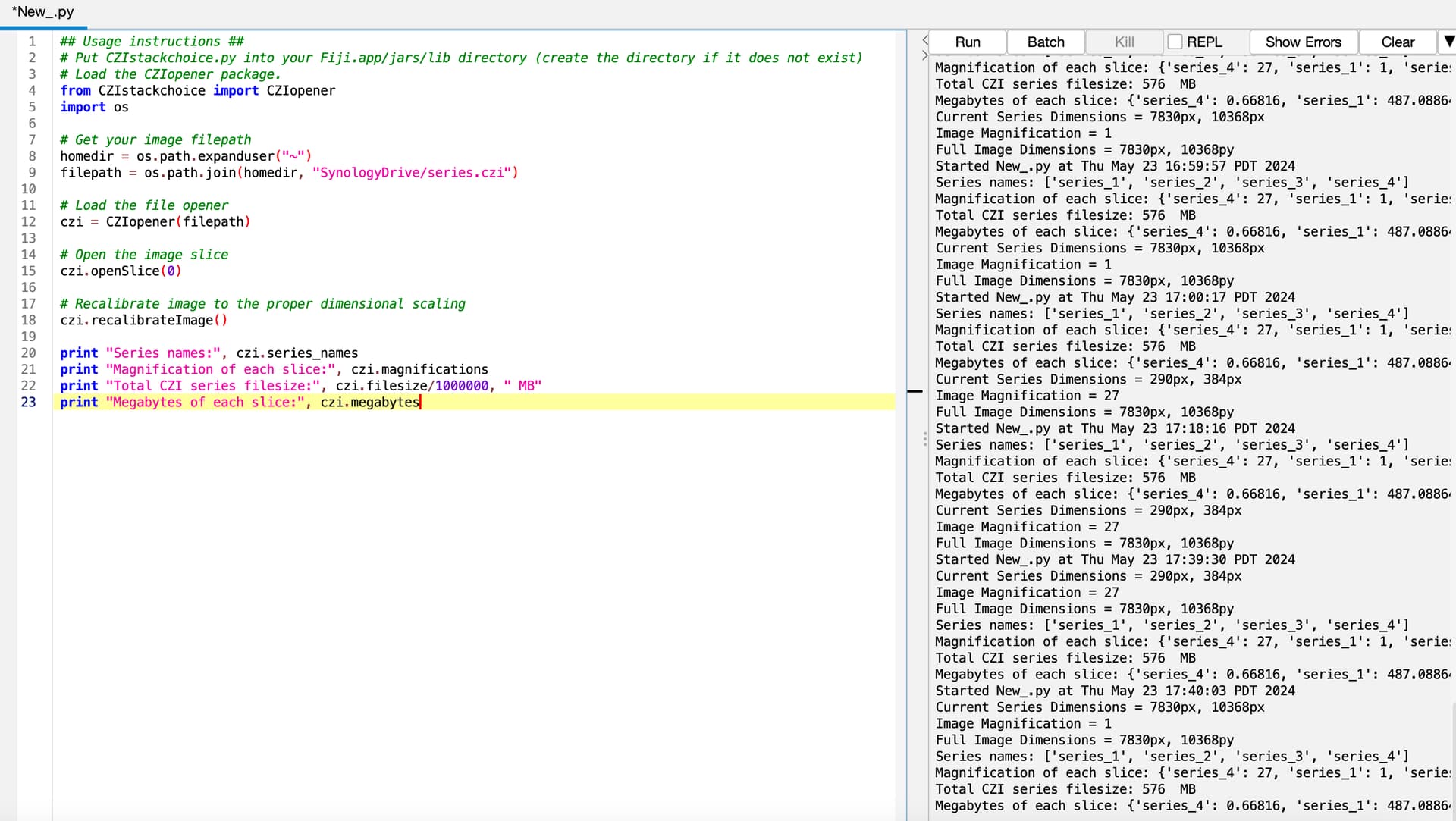
Task: Click the 'from CZIstackchoice import CZIopener' line
Action: 197,90
